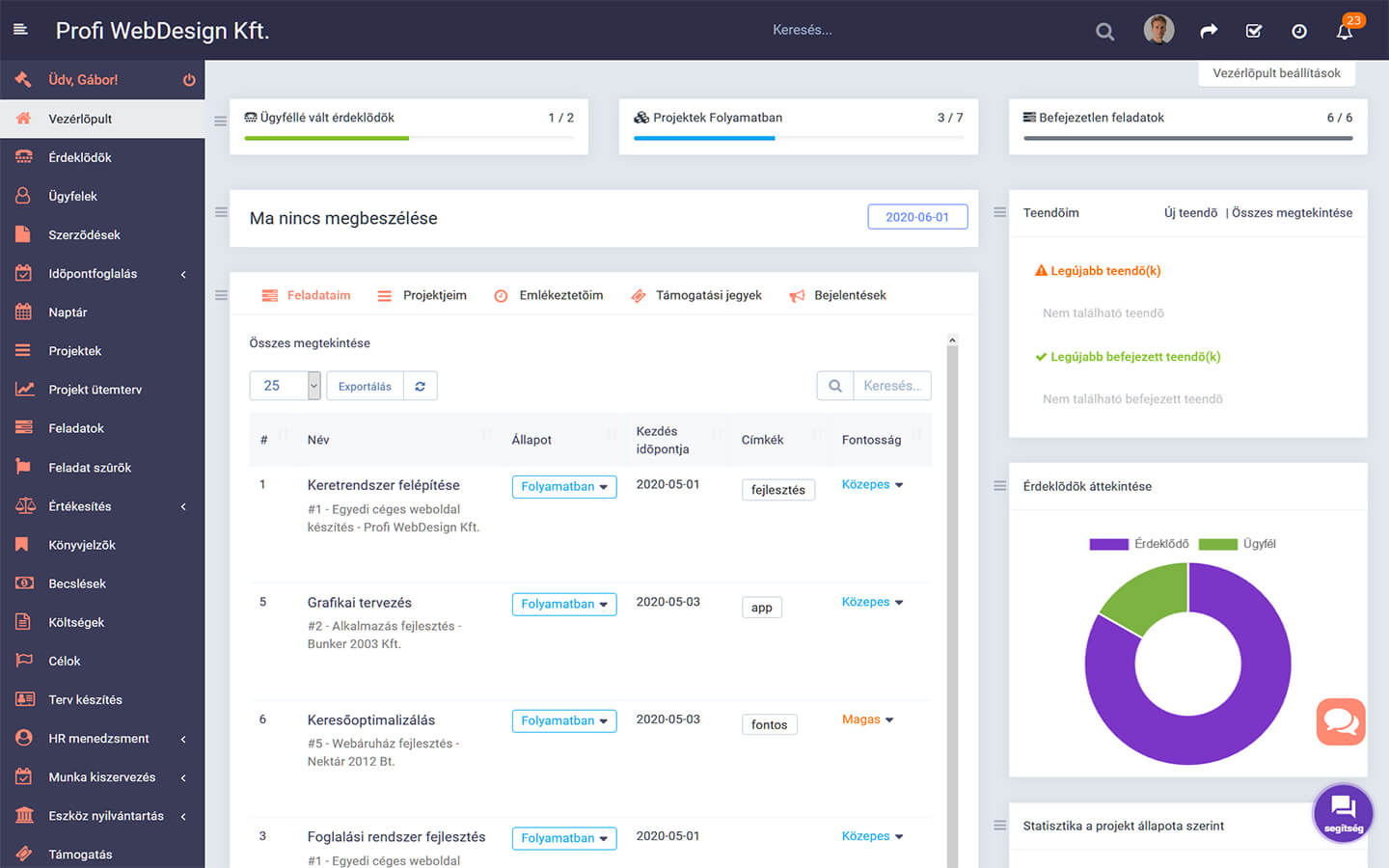Open the orange chat bubble widget
The image size is (1389, 868).
pyautogui.click(x=1341, y=721)
